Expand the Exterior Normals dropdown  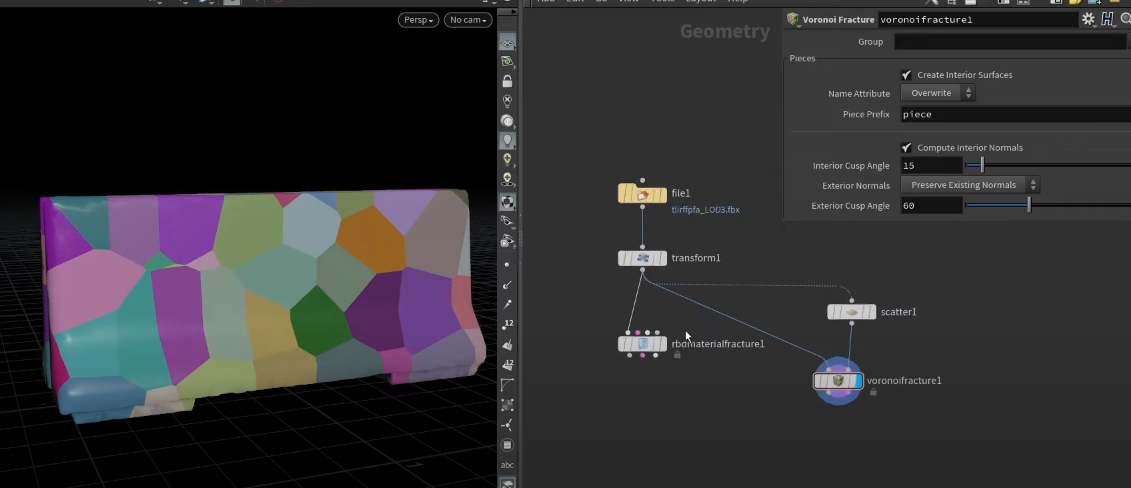[970, 185]
